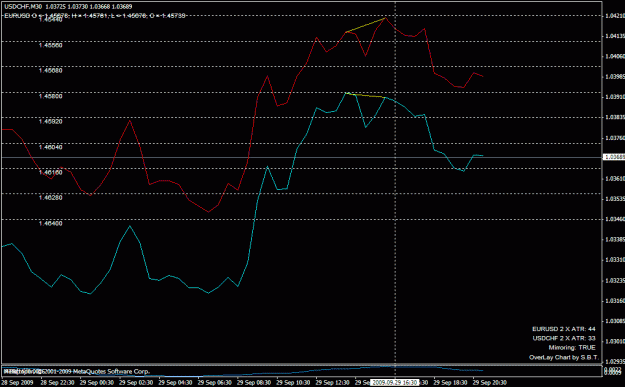Click the highlighted current price box 1.03689
The image size is (625, 387).
coord(614,157)
